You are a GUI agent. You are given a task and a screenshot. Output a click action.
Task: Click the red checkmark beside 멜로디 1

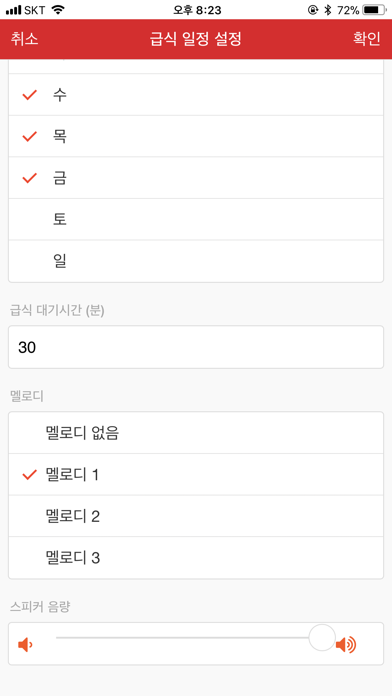pos(29,475)
